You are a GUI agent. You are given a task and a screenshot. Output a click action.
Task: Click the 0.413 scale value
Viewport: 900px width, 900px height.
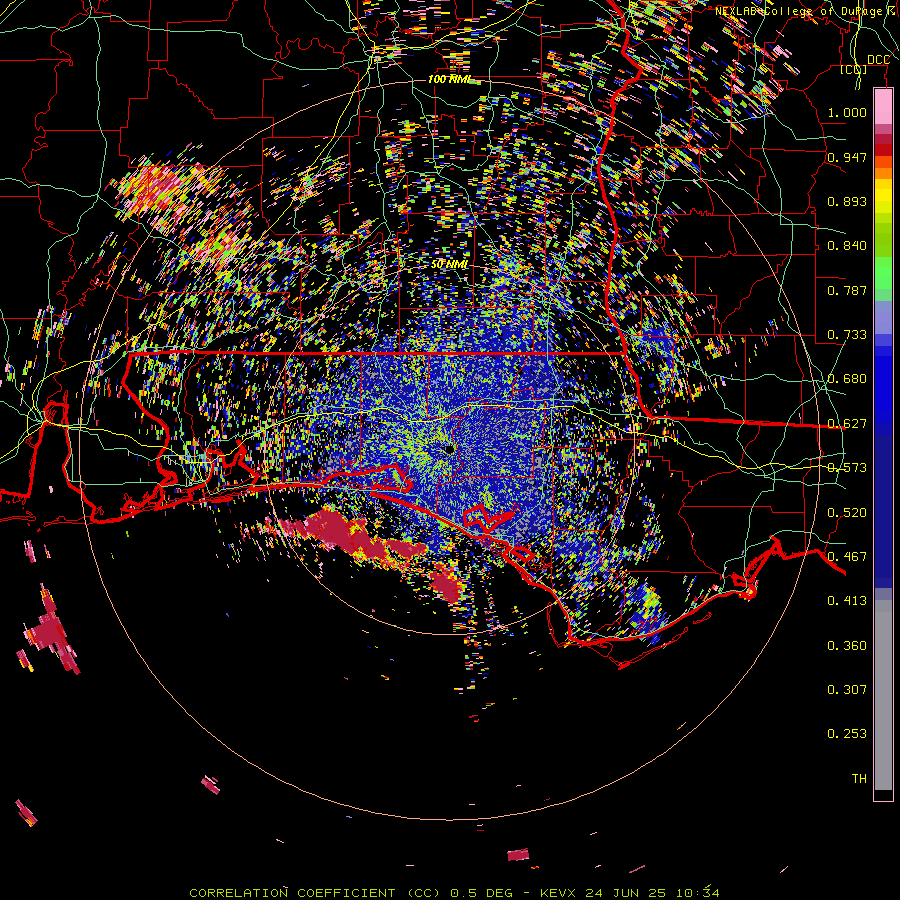[847, 601]
